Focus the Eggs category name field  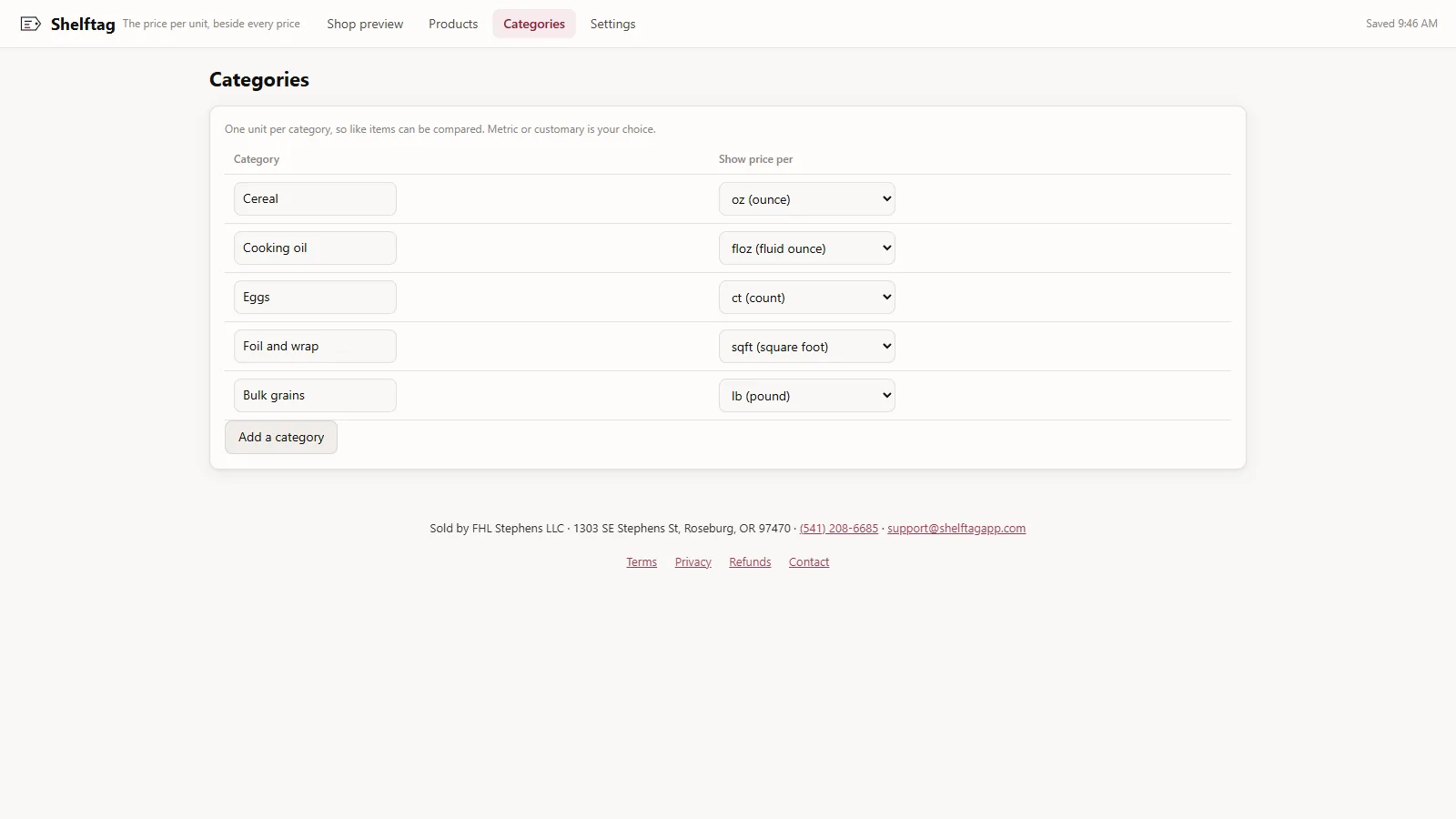click(x=315, y=298)
